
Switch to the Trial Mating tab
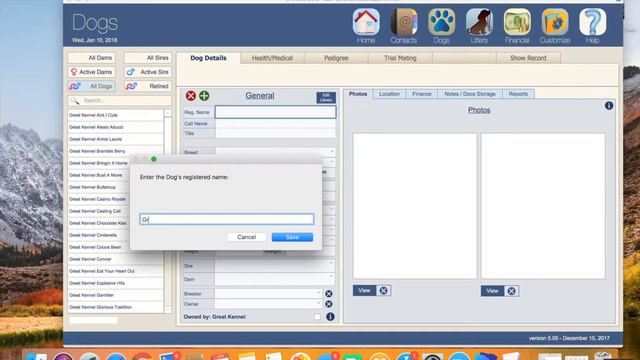point(400,58)
